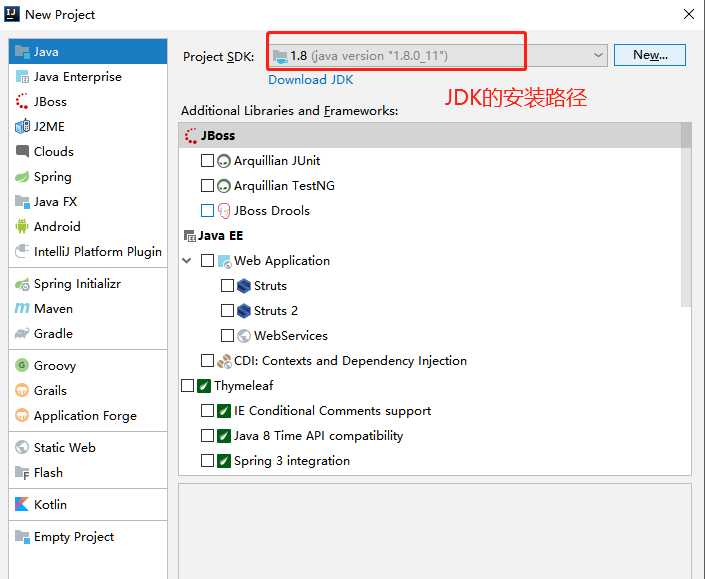This screenshot has width=705, height=579.
Task: Collapse the Web Application tree node
Action: pyautogui.click(x=187, y=261)
